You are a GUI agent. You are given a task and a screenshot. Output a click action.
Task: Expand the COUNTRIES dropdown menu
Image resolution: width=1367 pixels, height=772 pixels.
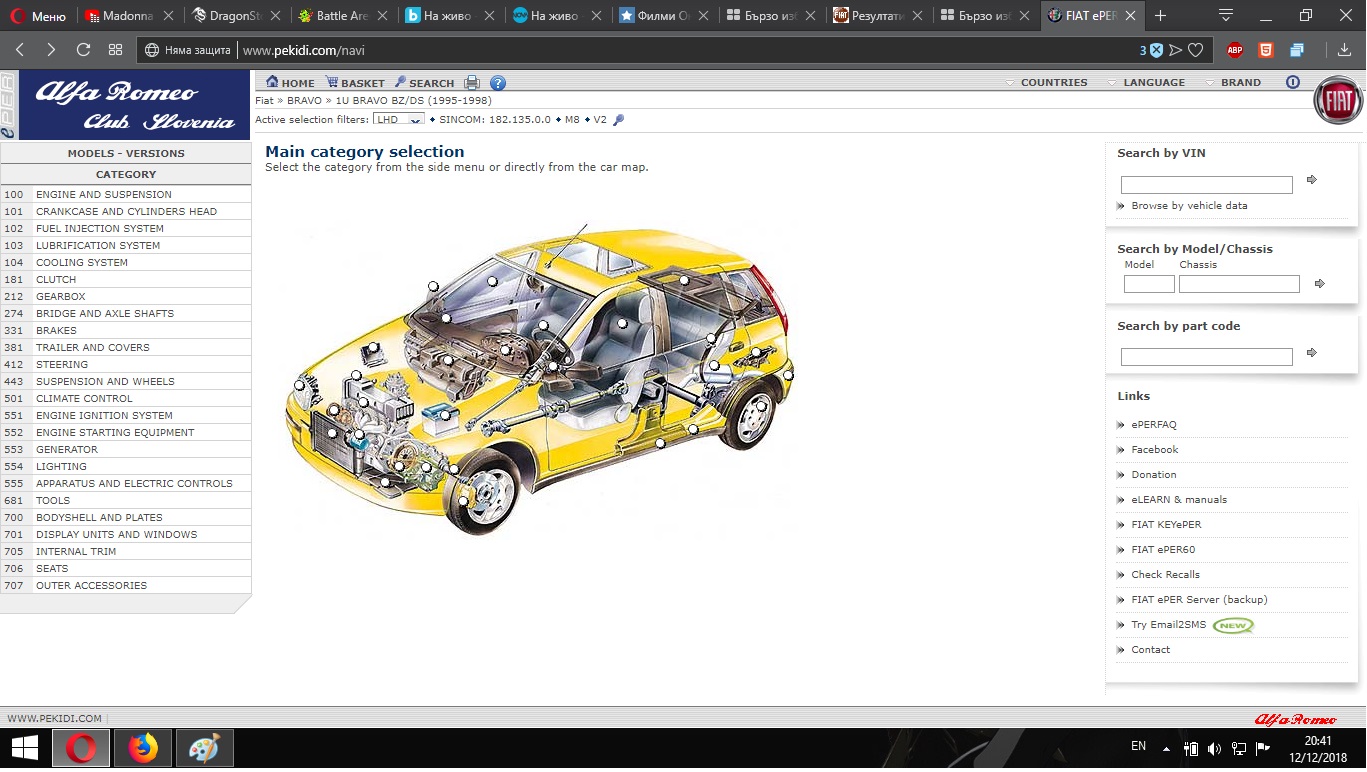click(x=1053, y=83)
